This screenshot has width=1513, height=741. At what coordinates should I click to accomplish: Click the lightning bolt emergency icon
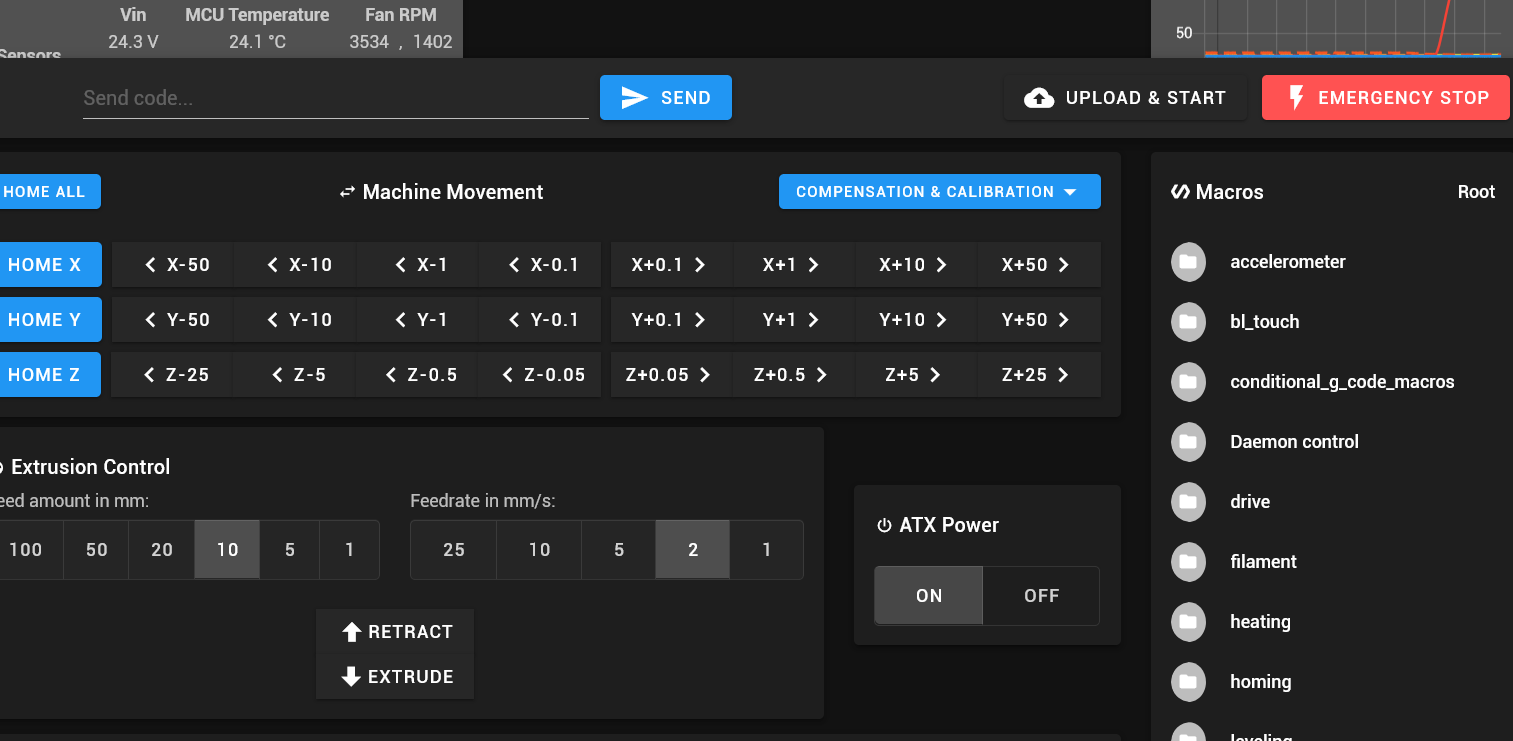coord(1296,98)
